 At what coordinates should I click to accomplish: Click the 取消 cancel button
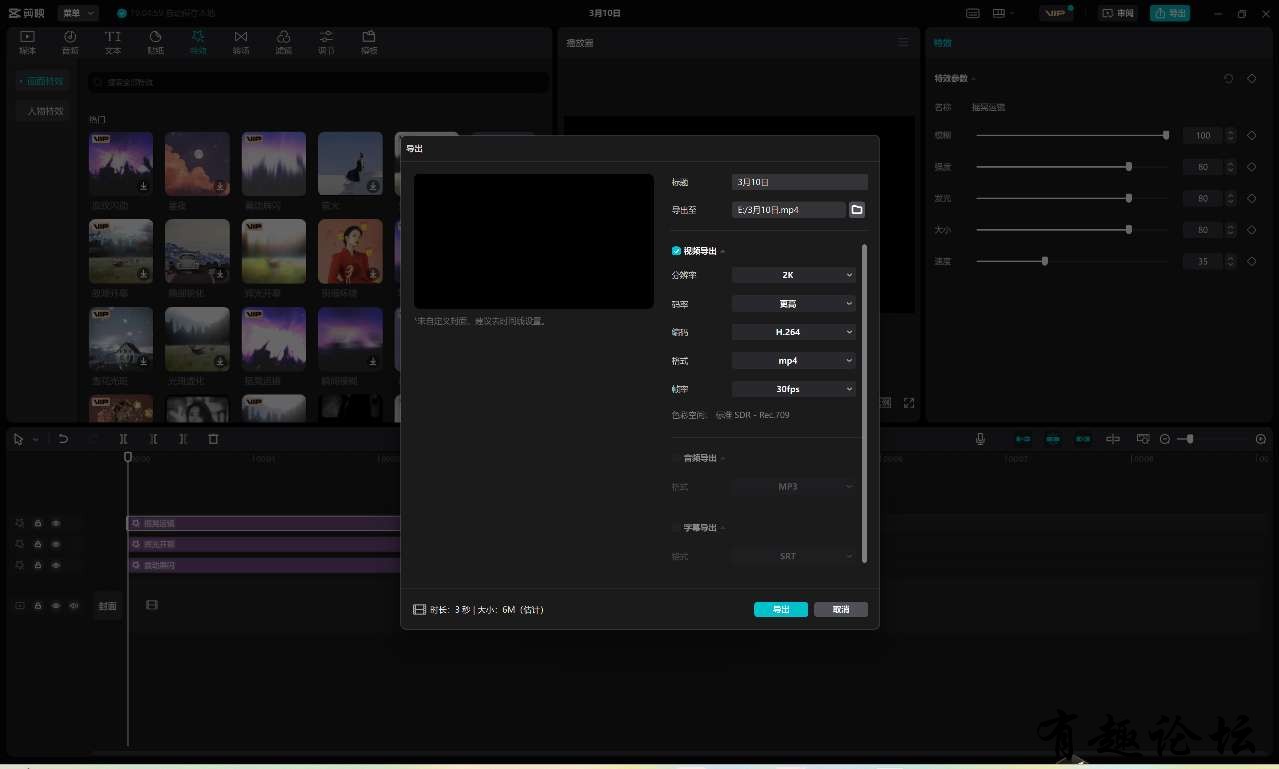pyautogui.click(x=840, y=609)
